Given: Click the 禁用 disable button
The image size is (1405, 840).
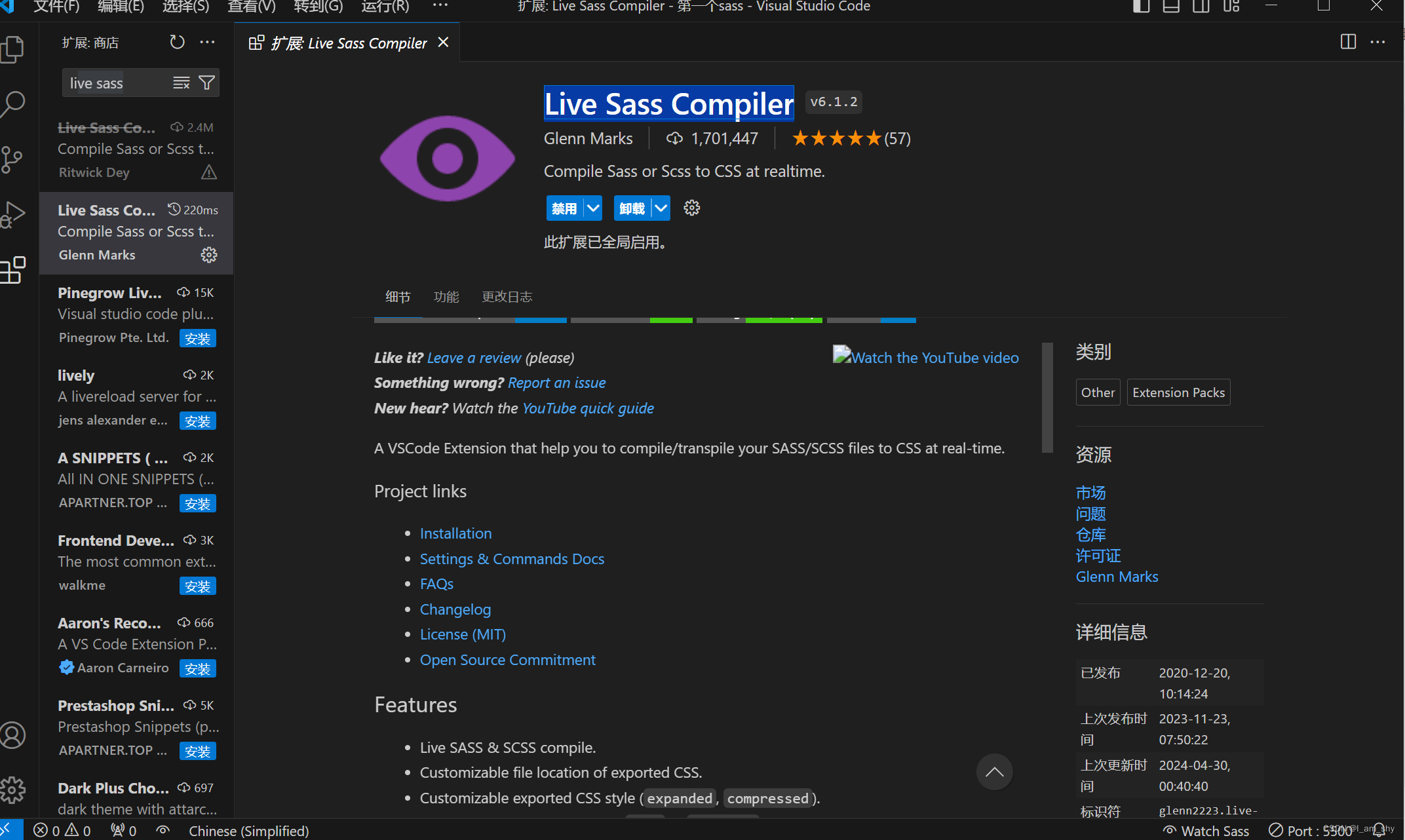Looking at the screenshot, I should (x=564, y=208).
